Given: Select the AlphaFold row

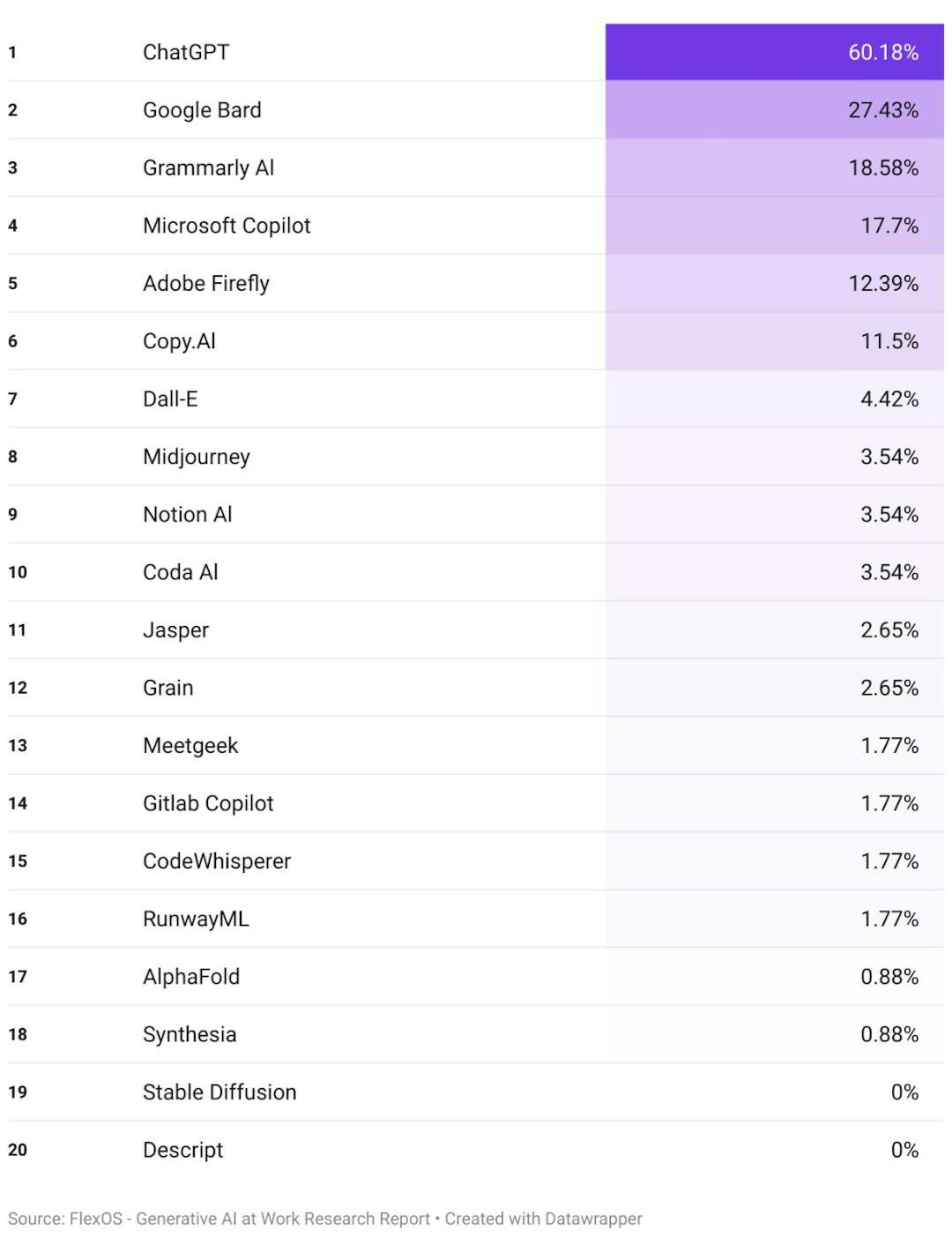Looking at the screenshot, I should coord(191,977).
